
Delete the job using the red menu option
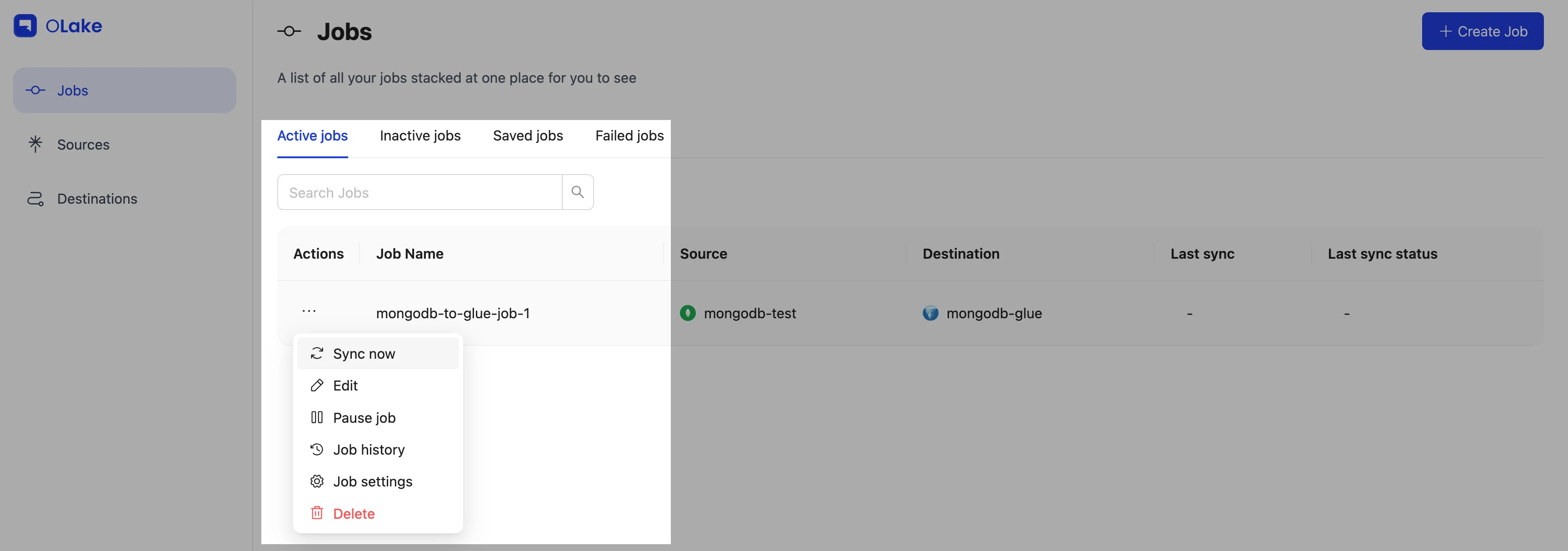point(354,514)
